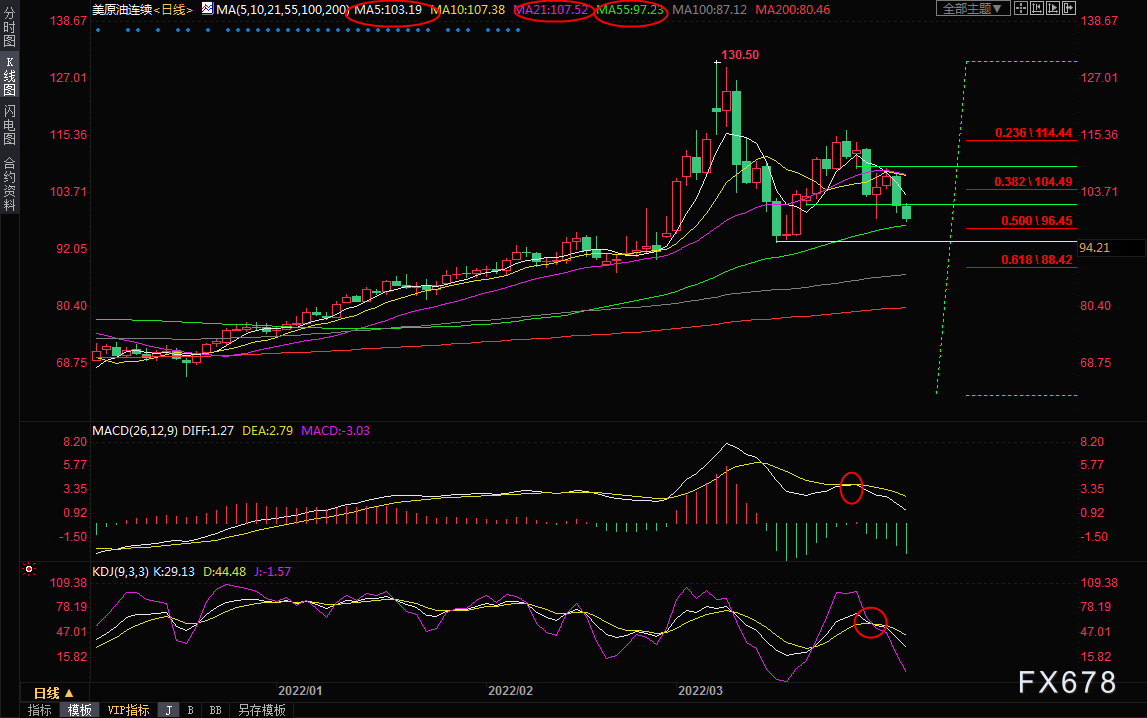Toggle the J template button
This screenshot has height=718, width=1147.
pyautogui.click(x=169, y=710)
